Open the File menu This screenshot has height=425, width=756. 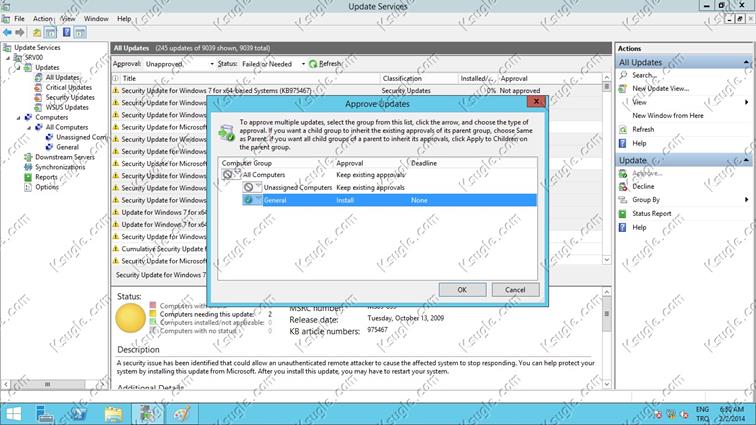19,19
